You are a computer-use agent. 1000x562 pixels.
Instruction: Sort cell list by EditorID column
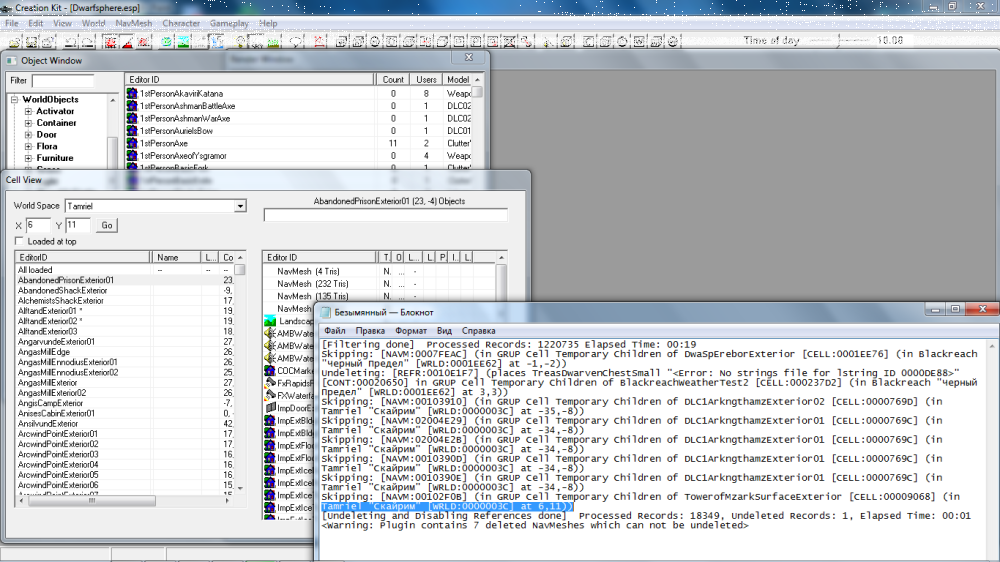click(x=83, y=258)
